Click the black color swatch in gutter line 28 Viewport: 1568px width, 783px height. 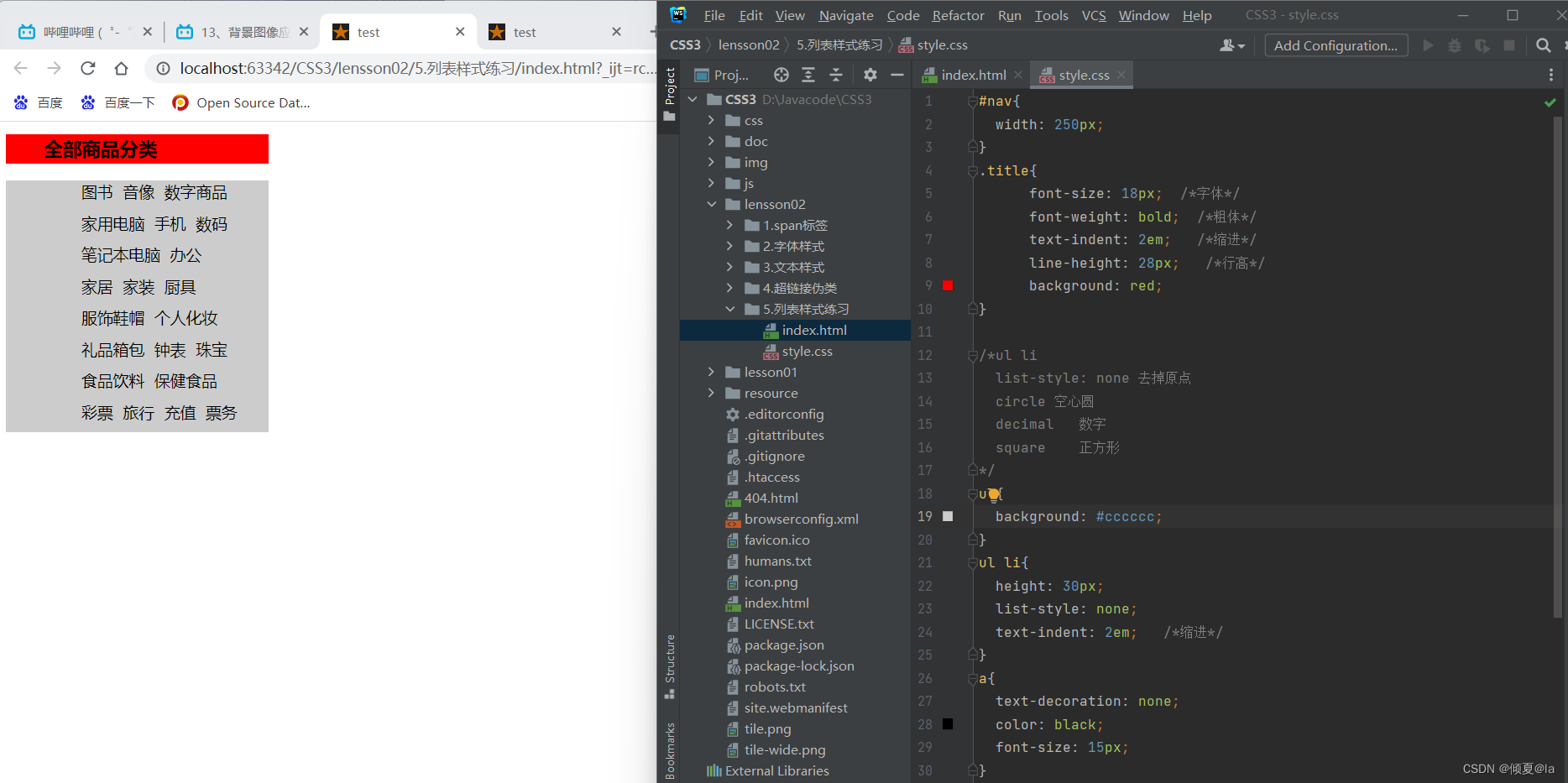coord(948,723)
